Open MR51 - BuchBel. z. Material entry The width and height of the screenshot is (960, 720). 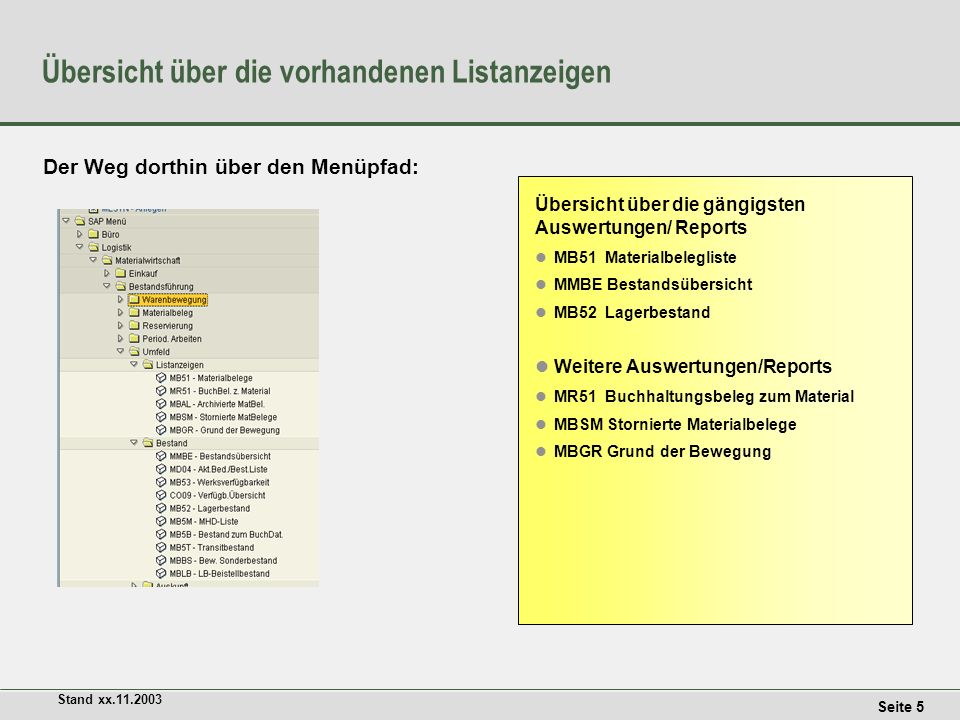point(220,391)
